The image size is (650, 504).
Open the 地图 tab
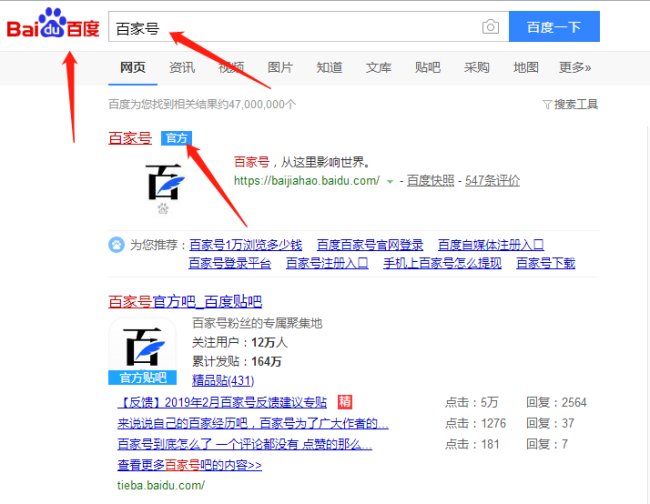coord(526,67)
